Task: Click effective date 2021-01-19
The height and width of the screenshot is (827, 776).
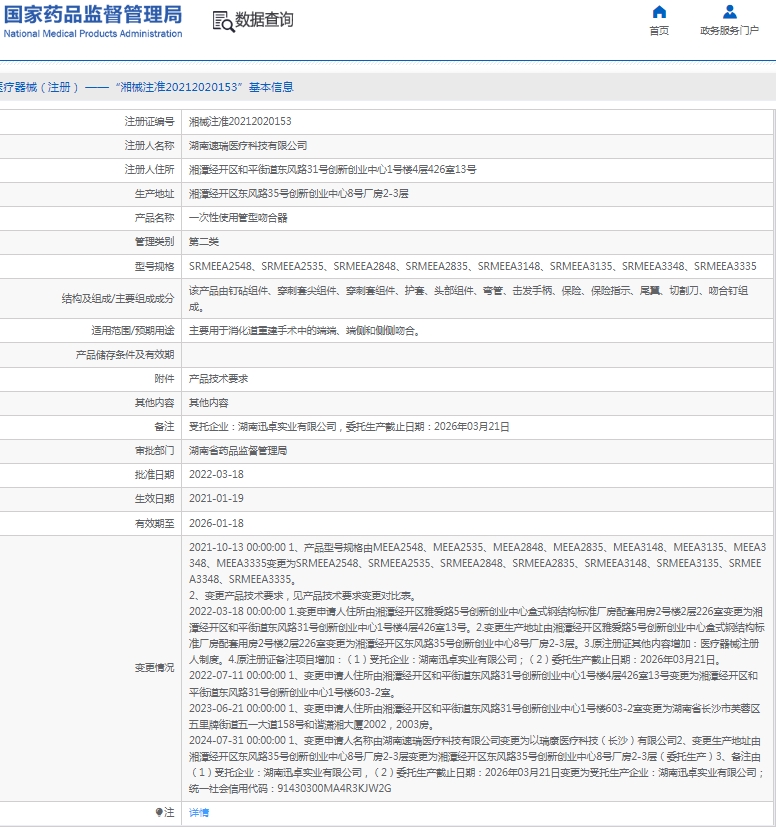Action: [216, 498]
